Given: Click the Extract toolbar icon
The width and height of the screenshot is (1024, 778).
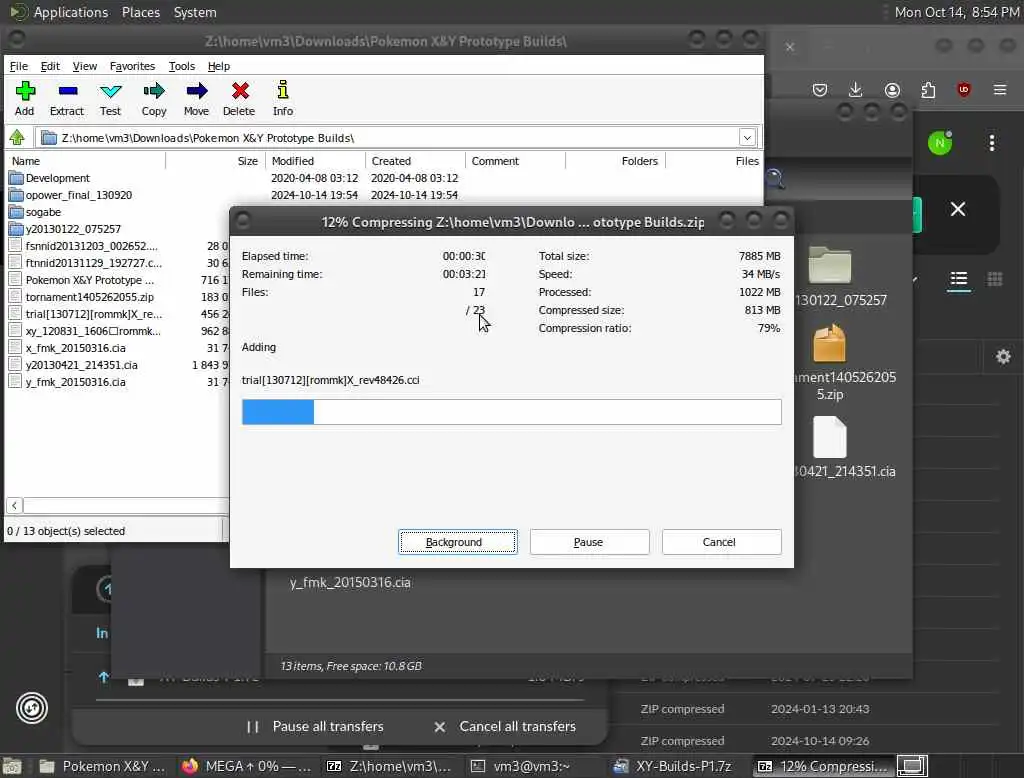Looking at the screenshot, I should [67, 98].
